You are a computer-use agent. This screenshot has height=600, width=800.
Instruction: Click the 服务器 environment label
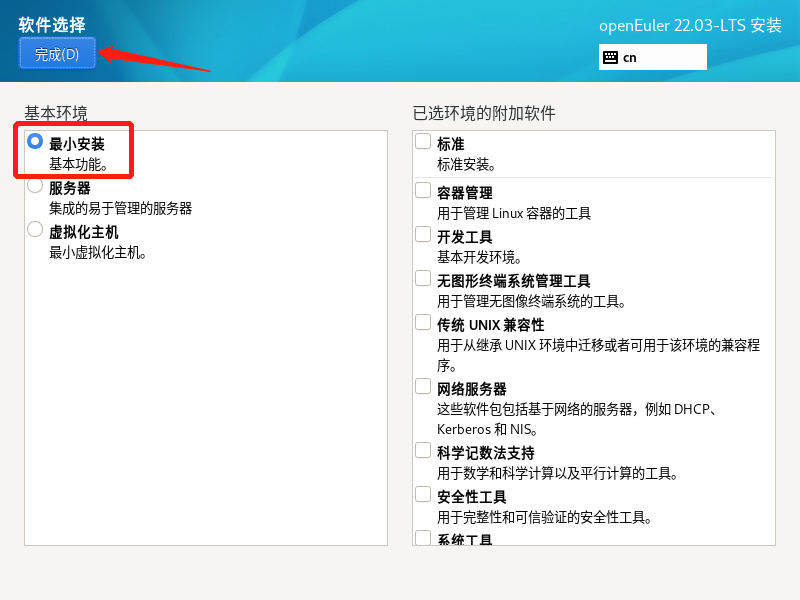pyautogui.click(x=70, y=188)
